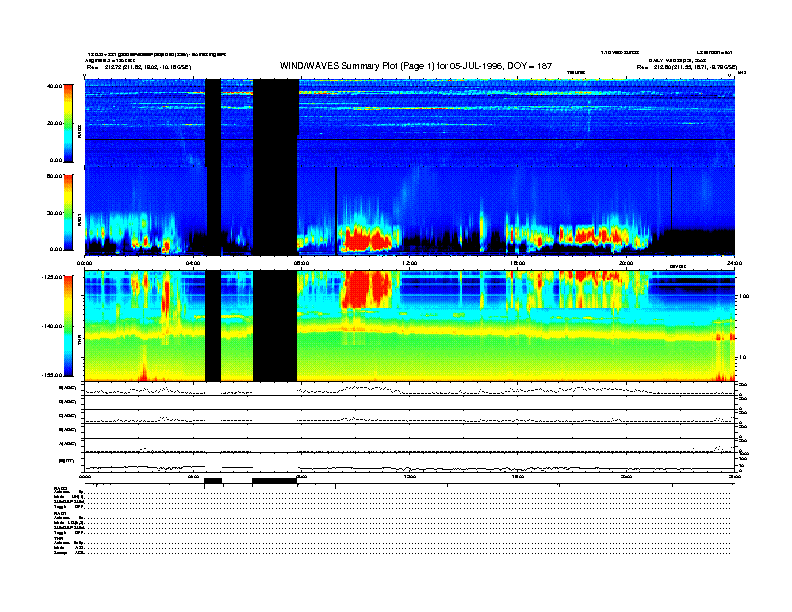This screenshot has width=792, height=612.
Task: Select the -140.00 label on TNR color scale
Action: tap(53, 326)
